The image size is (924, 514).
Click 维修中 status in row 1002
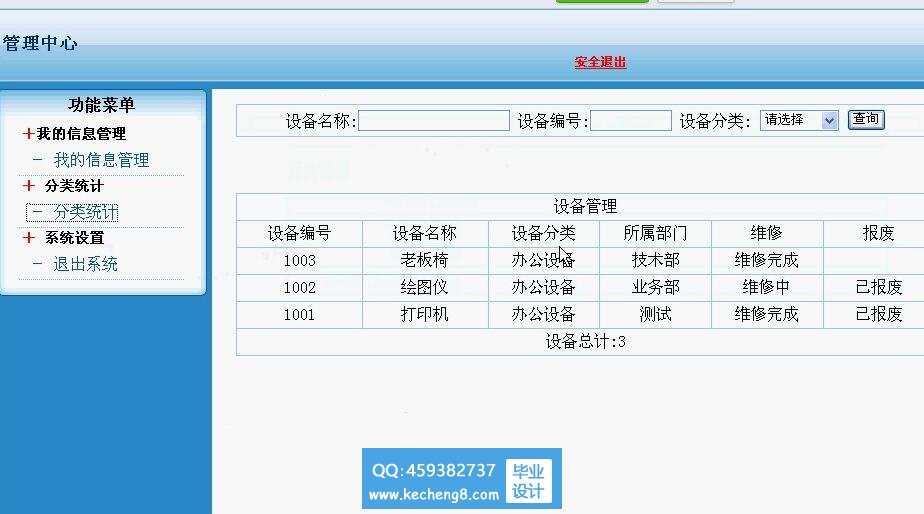click(766, 287)
